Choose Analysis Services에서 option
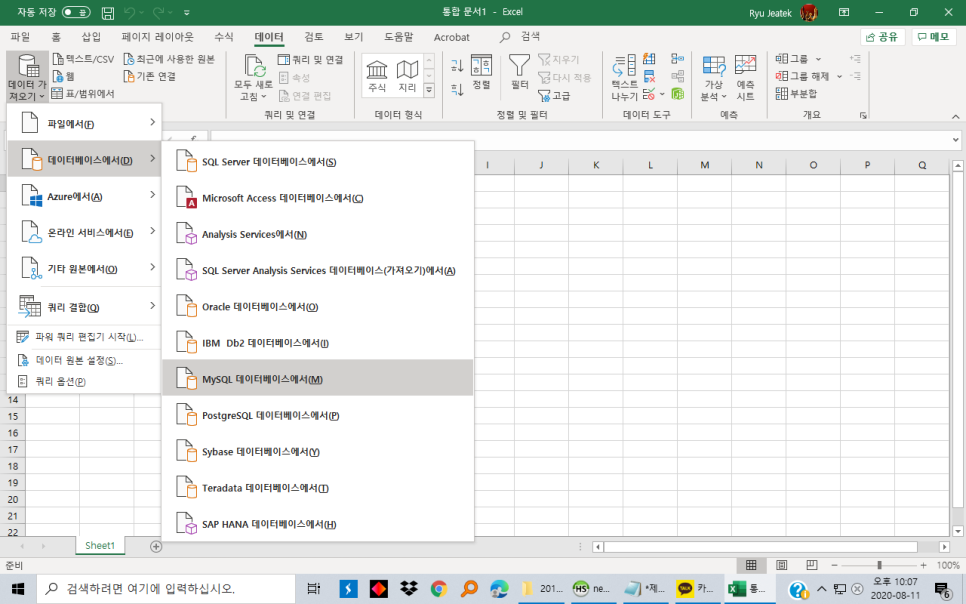The width and height of the screenshot is (966, 604). pyautogui.click(x=318, y=234)
